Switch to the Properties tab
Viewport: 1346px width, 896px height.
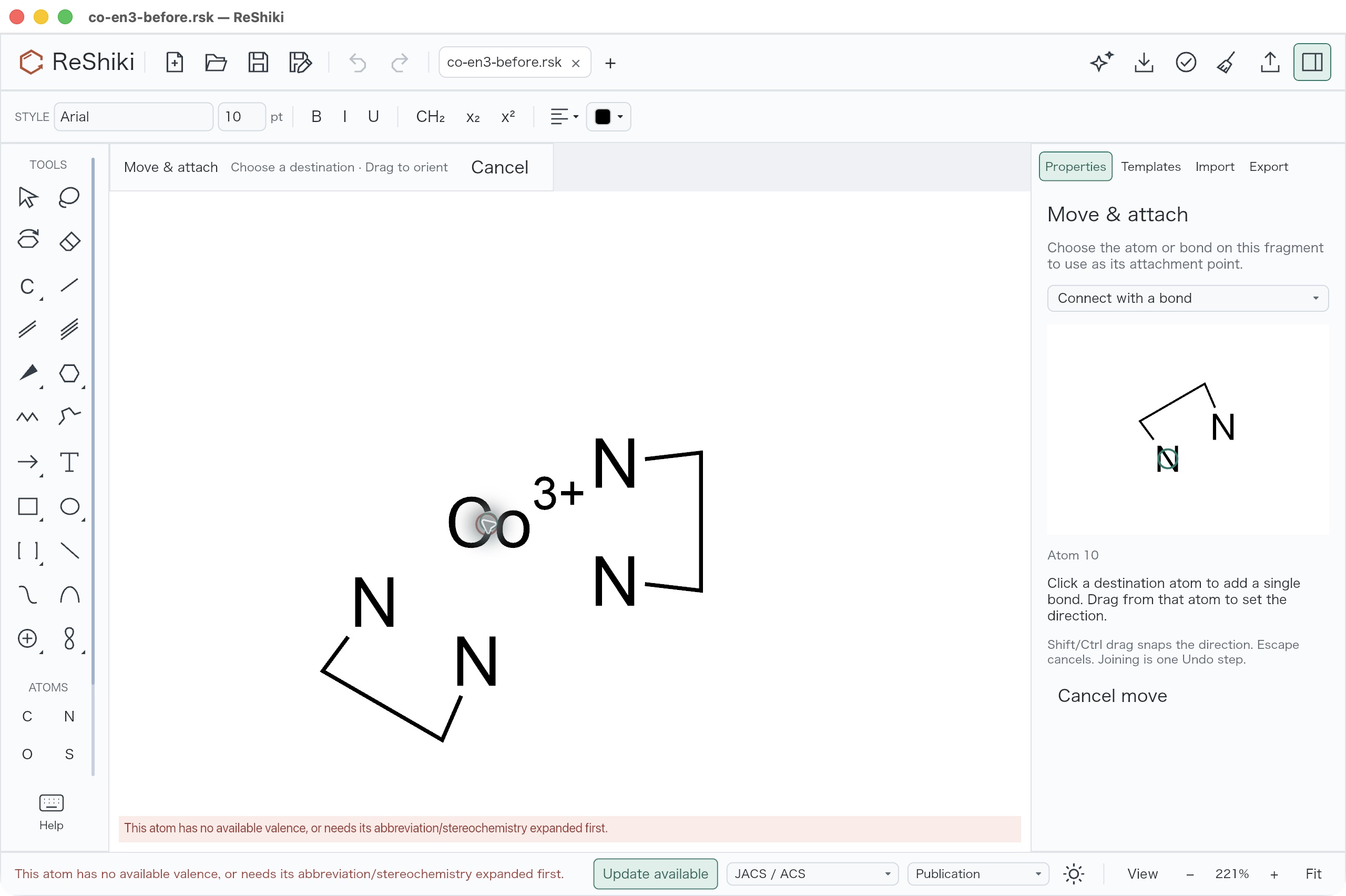pos(1075,166)
